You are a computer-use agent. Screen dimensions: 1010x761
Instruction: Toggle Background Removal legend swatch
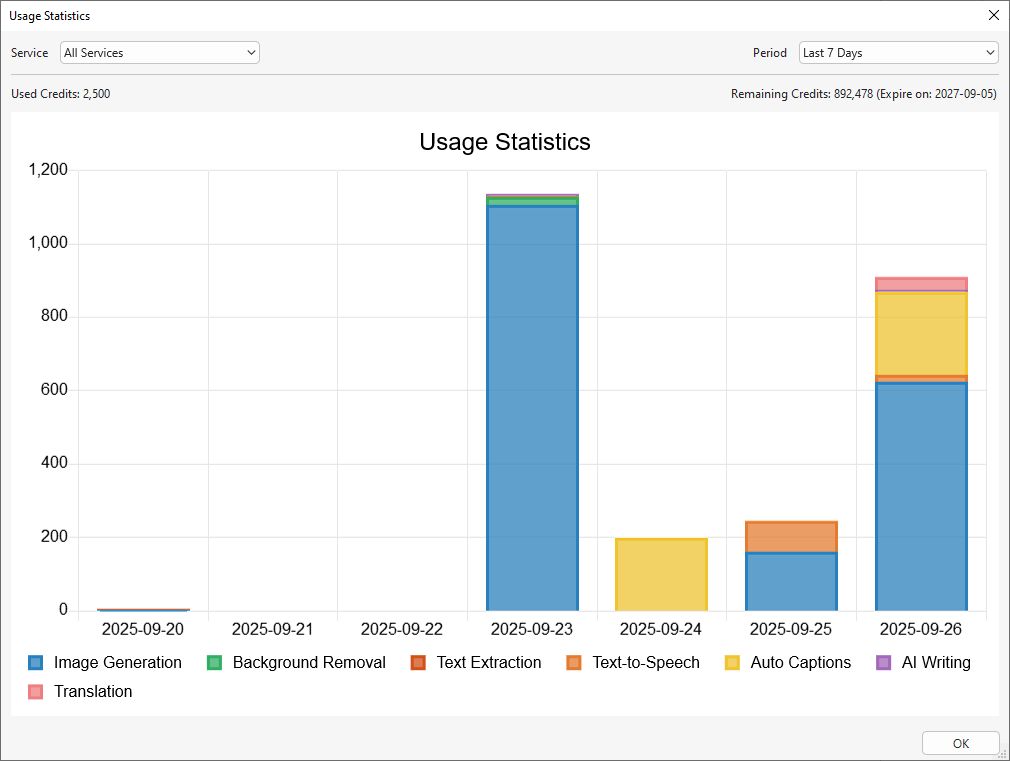pos(214,663)
